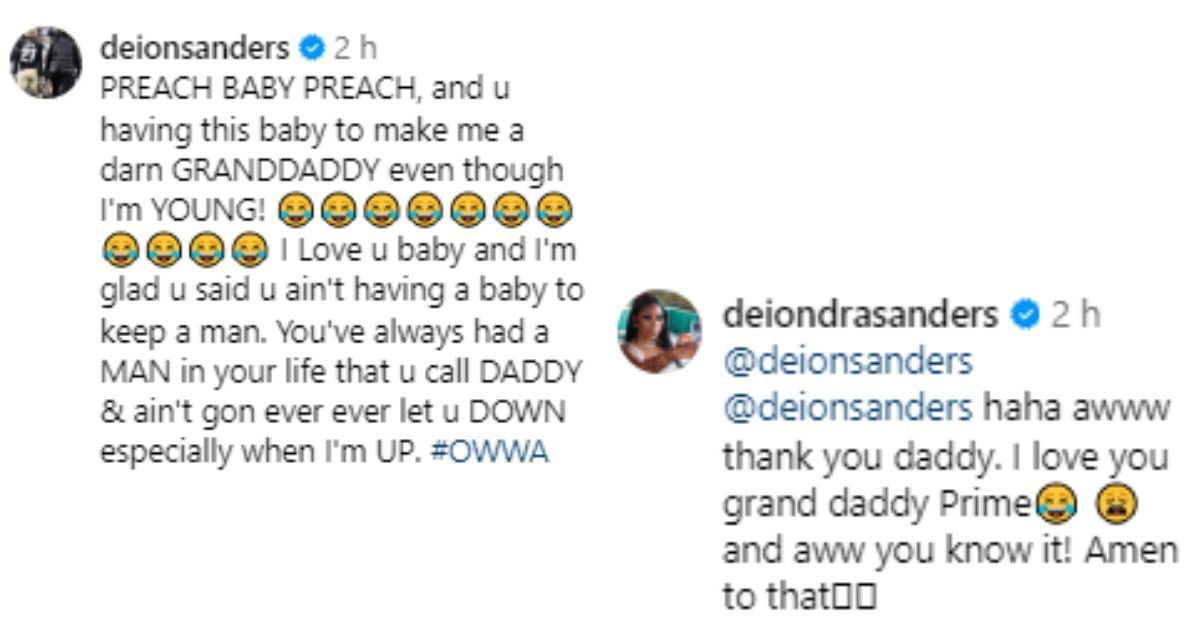Click second @deionsanders mention before 'haha'

pos(846,408)
